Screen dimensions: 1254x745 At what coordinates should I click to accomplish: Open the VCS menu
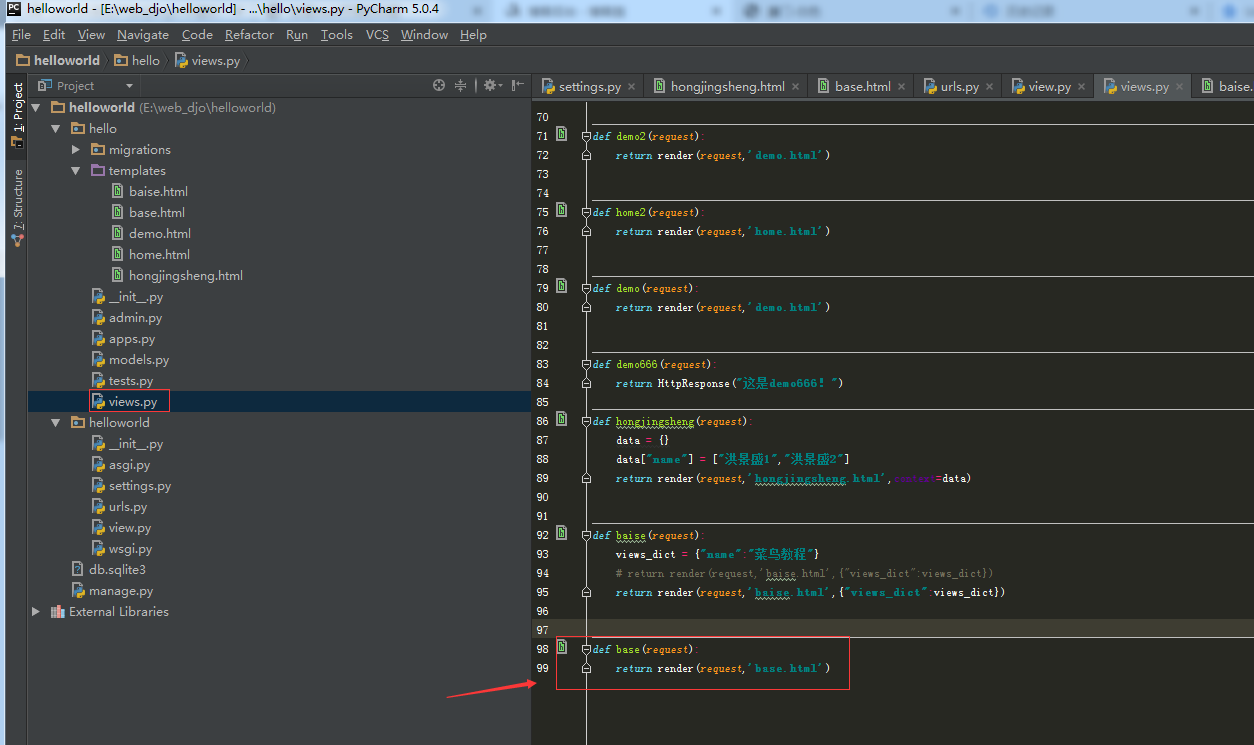pos(377,35)
